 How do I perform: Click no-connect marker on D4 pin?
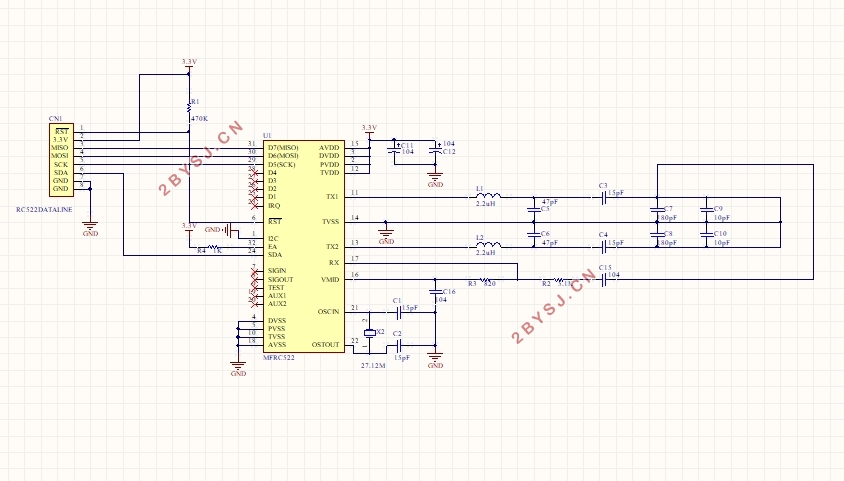[x=254, y=173]
